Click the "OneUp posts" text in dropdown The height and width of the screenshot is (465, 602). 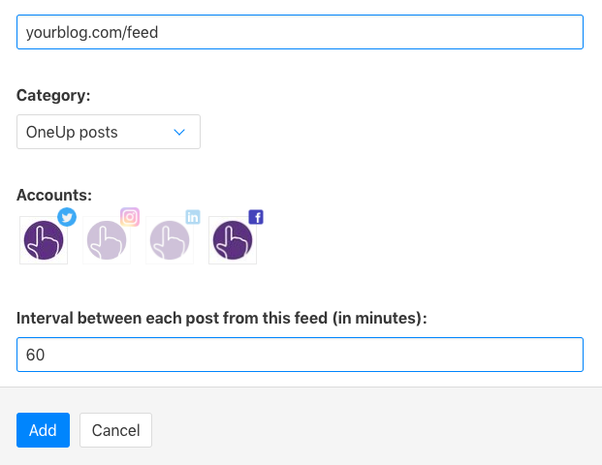72,132
